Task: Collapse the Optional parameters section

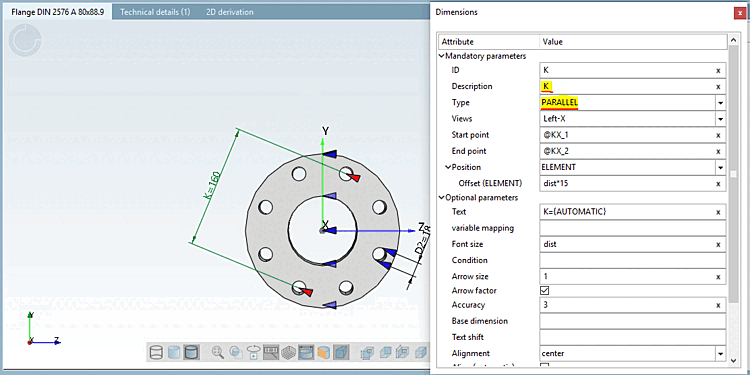Action: [441, 197]
